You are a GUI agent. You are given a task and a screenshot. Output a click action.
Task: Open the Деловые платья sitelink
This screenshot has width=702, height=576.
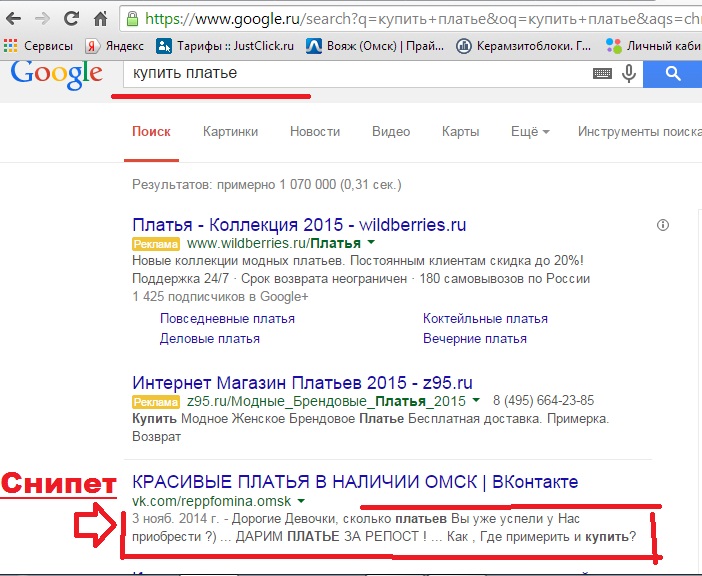tap(210, 339)
